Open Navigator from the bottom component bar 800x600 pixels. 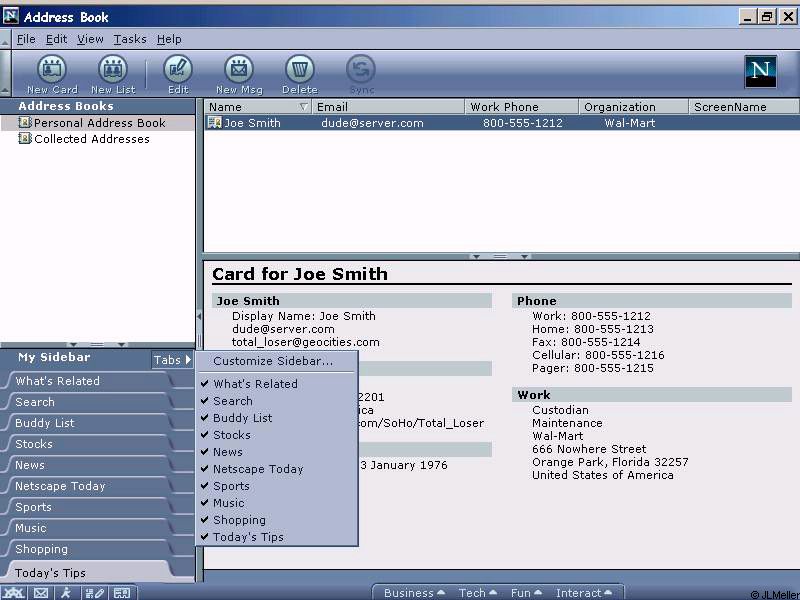[14, 592]
